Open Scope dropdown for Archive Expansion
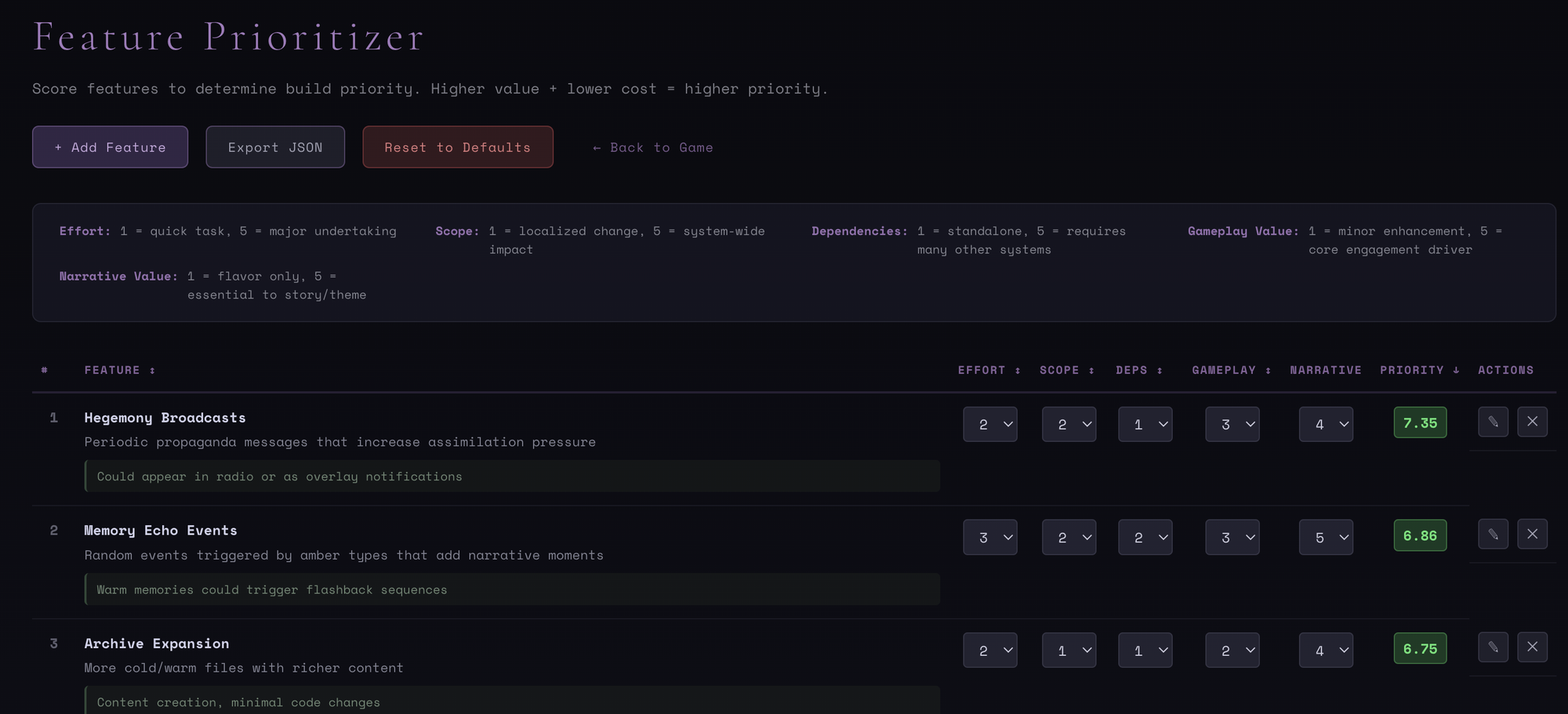This screenshot has width=1568, height=714. point(1069,651)
